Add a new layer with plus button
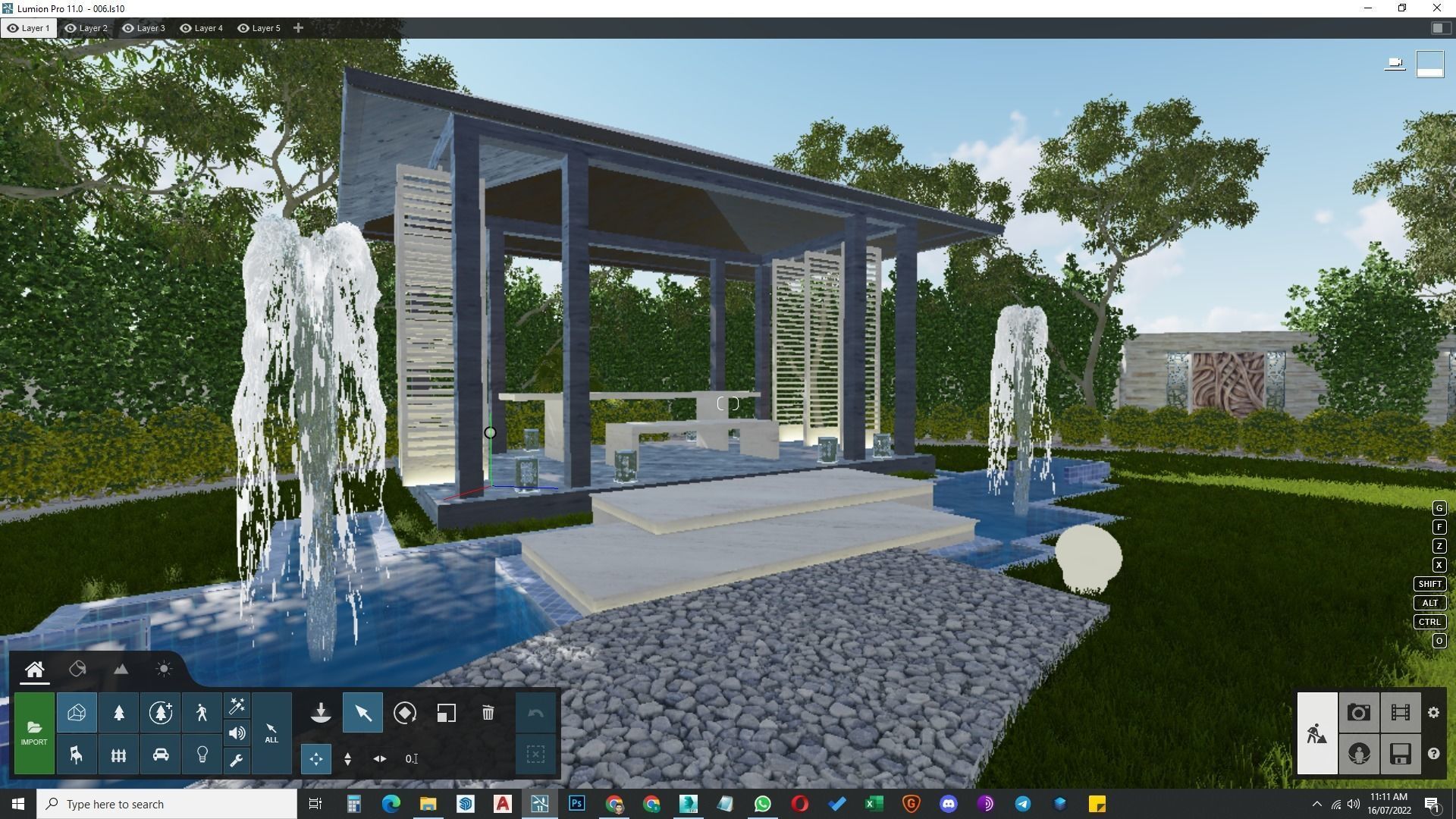The image size is (1456, 819). [x=298, y=28]
